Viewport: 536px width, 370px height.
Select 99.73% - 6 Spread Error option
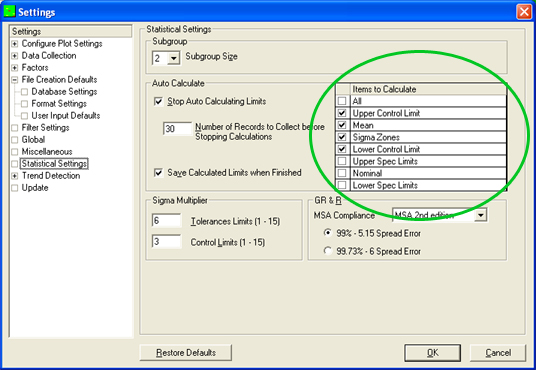click(327, 251)
